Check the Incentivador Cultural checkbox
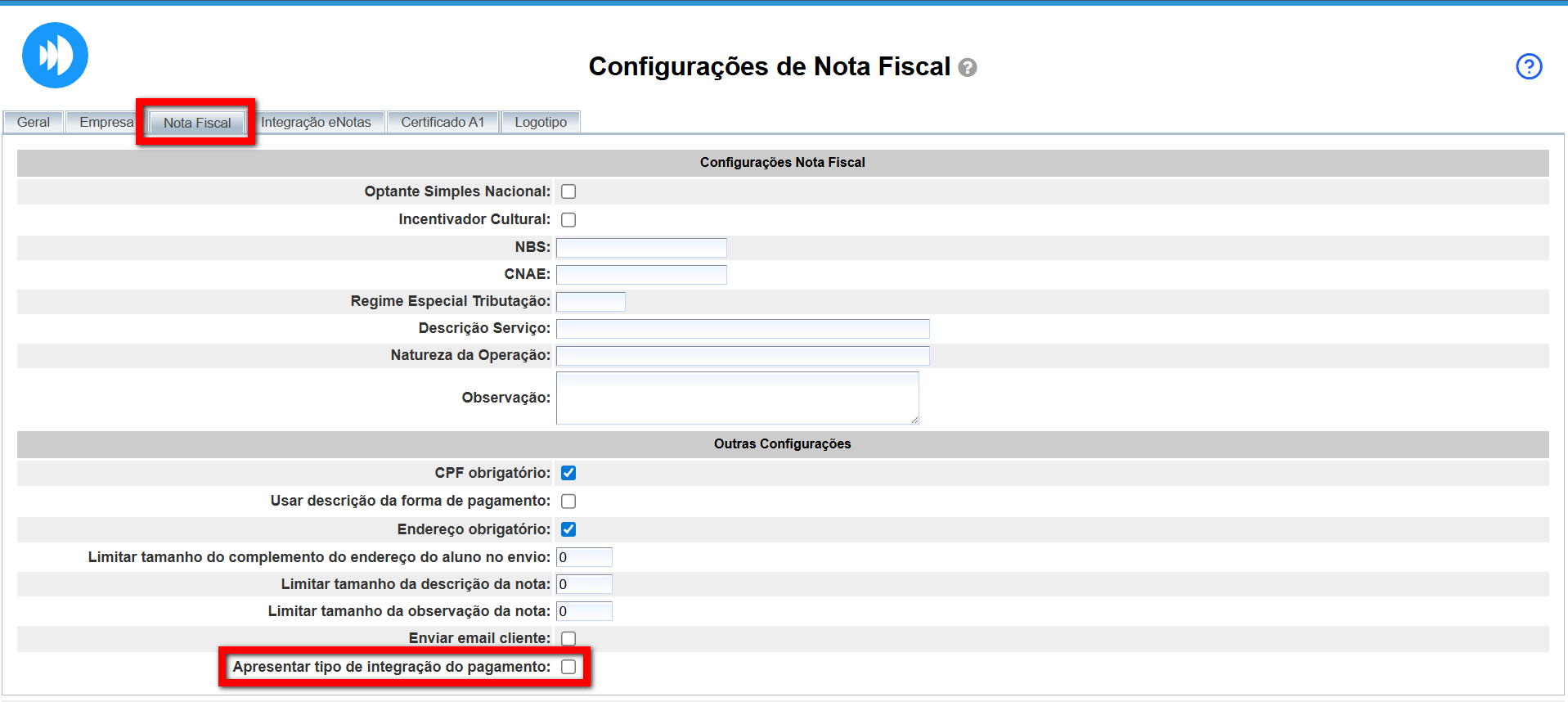Viewport: 1568px width, 702px height. 568,219
